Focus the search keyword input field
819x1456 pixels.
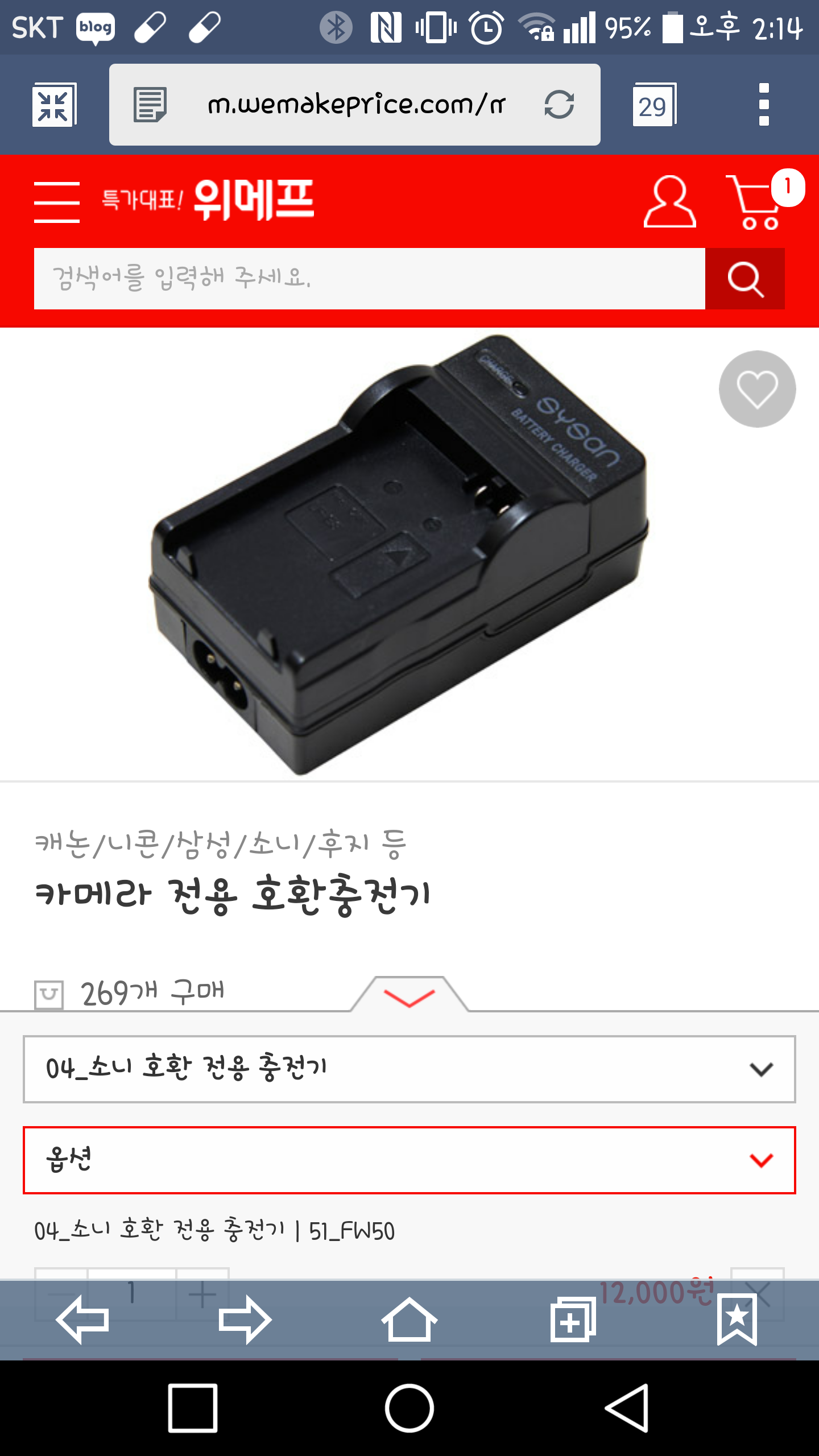point(370,279)
